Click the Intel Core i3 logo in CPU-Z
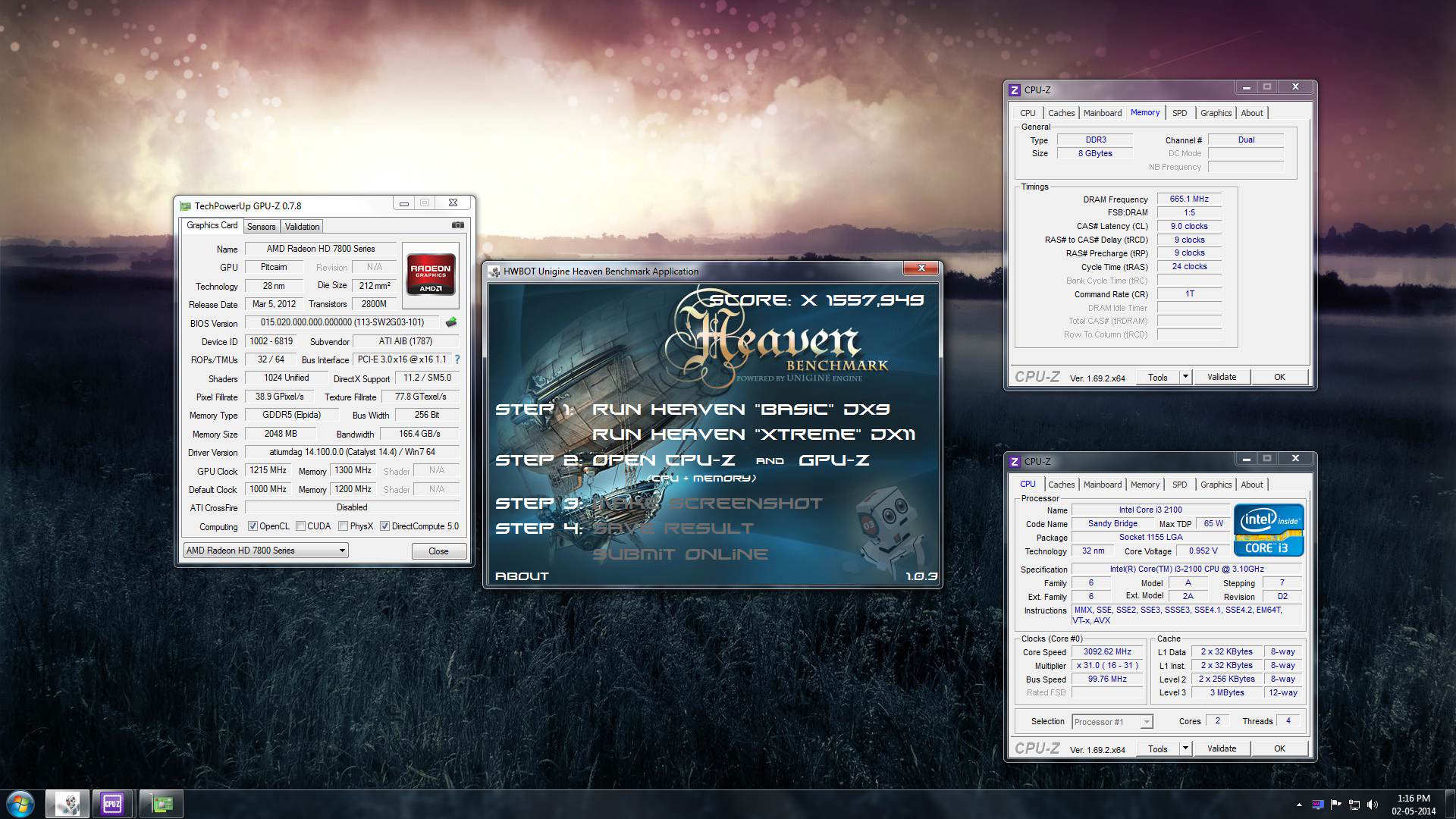 click(x=1269, y=529)
